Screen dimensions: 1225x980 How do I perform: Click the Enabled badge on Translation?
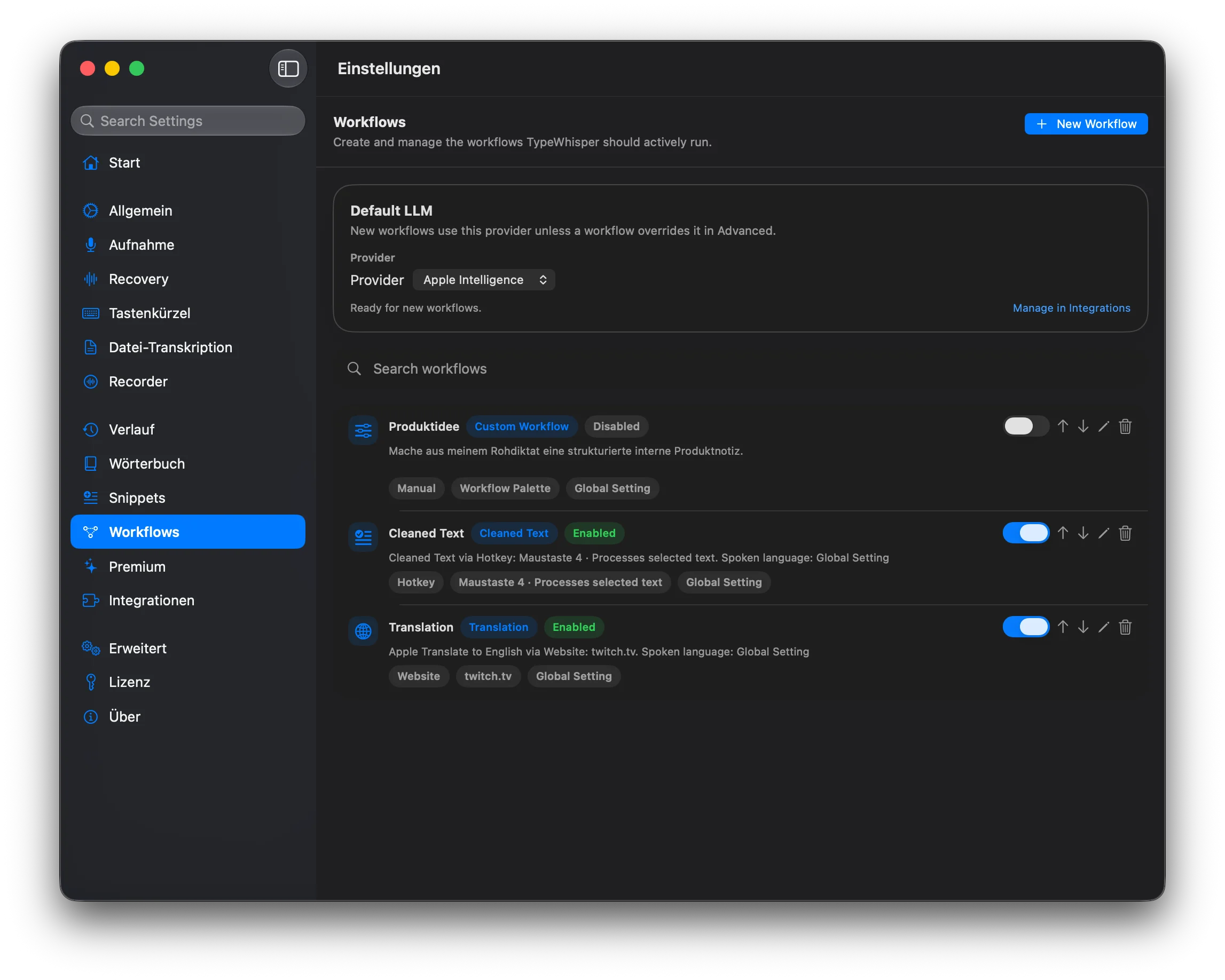point(574,627)
